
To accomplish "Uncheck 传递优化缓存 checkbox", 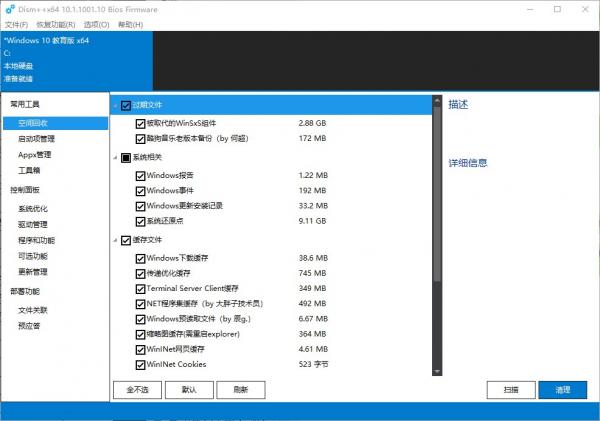I will click(140, 274).
